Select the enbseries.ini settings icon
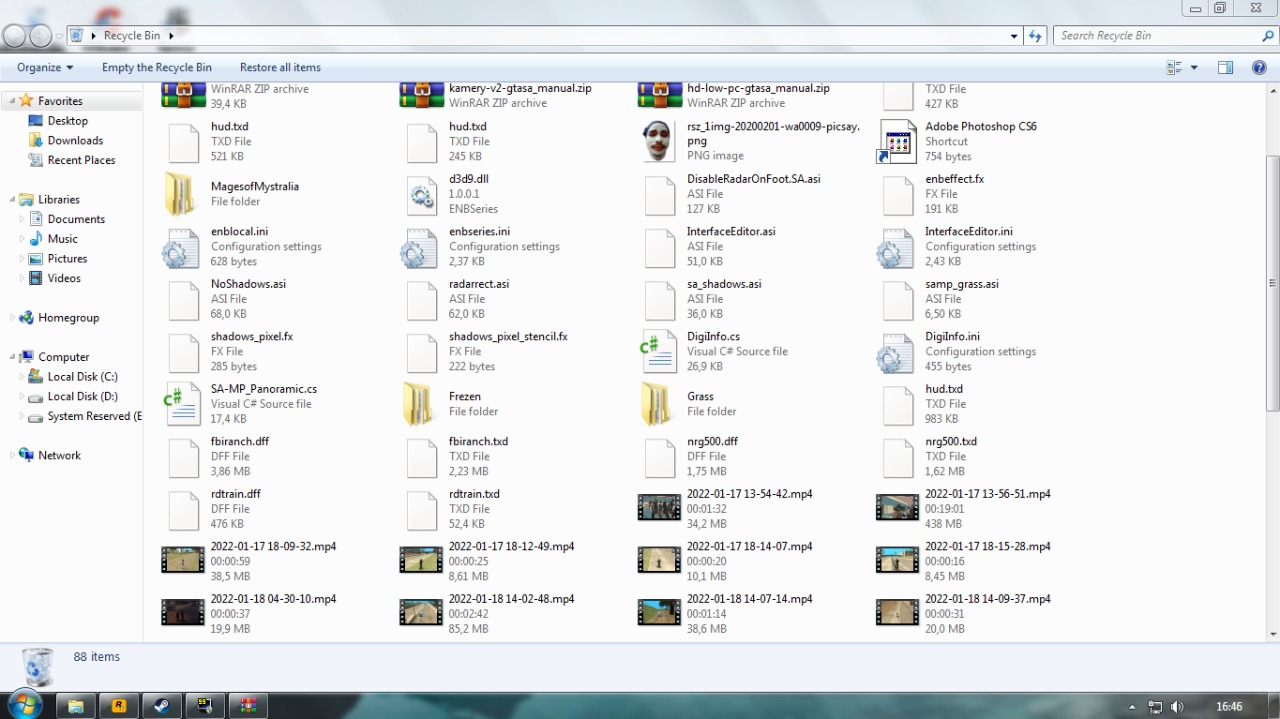 pos(419,248)
